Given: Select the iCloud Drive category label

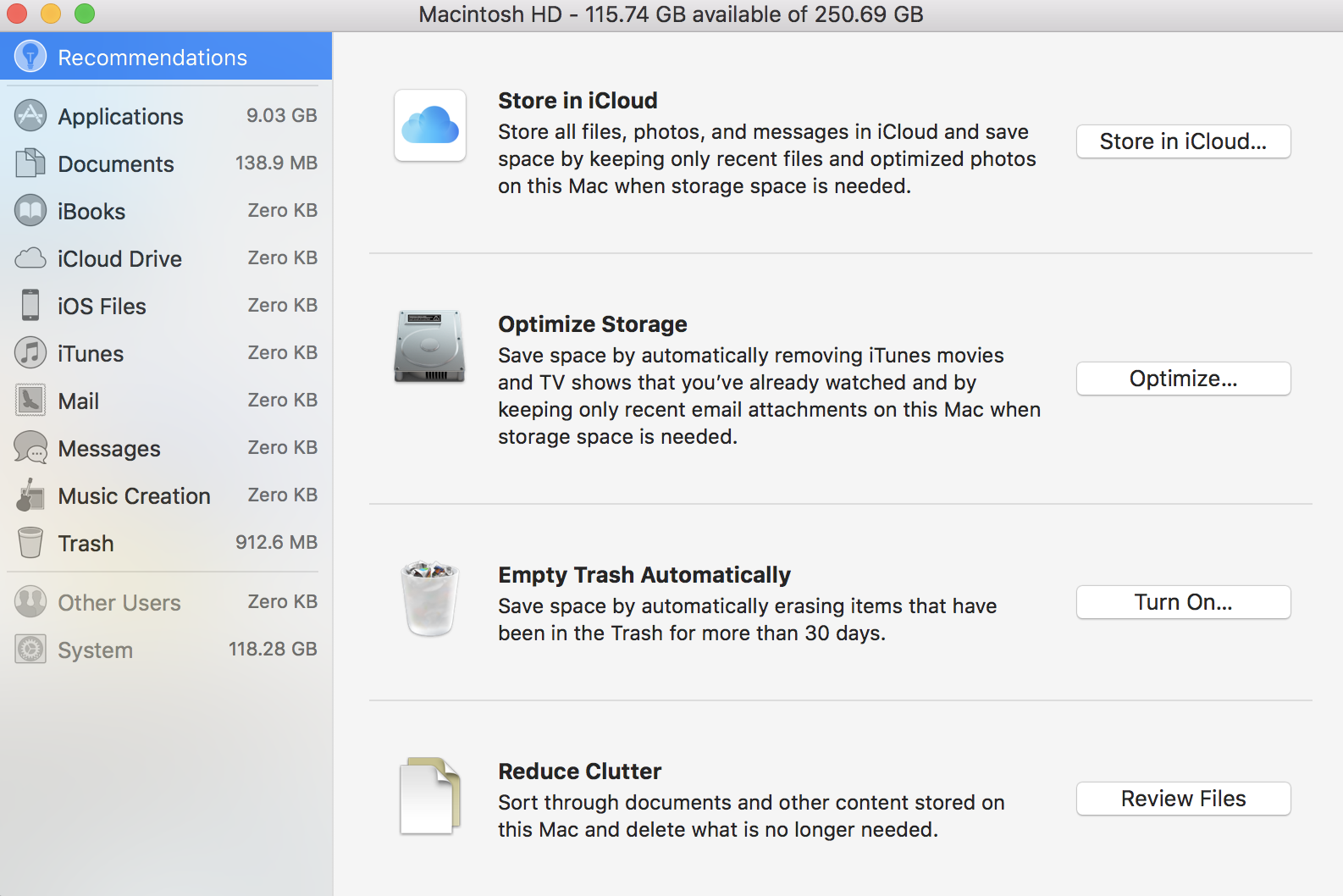Looking at the screenshot, I should point(119,259).
